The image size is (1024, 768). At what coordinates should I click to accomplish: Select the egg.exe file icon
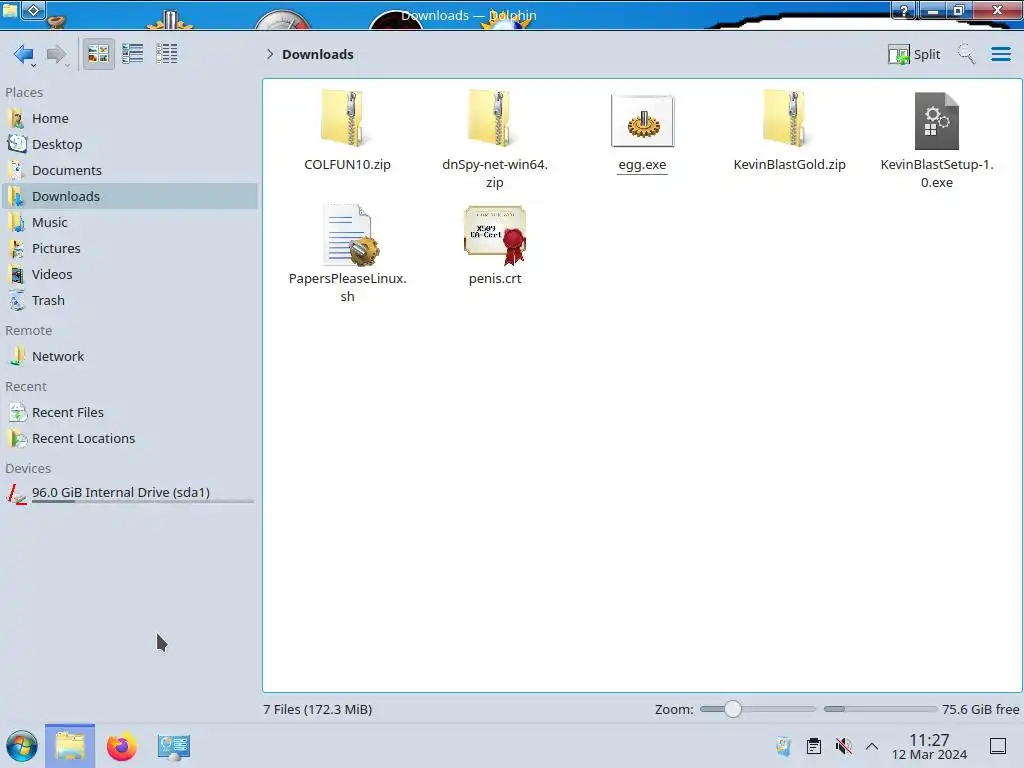click(643, 121)
